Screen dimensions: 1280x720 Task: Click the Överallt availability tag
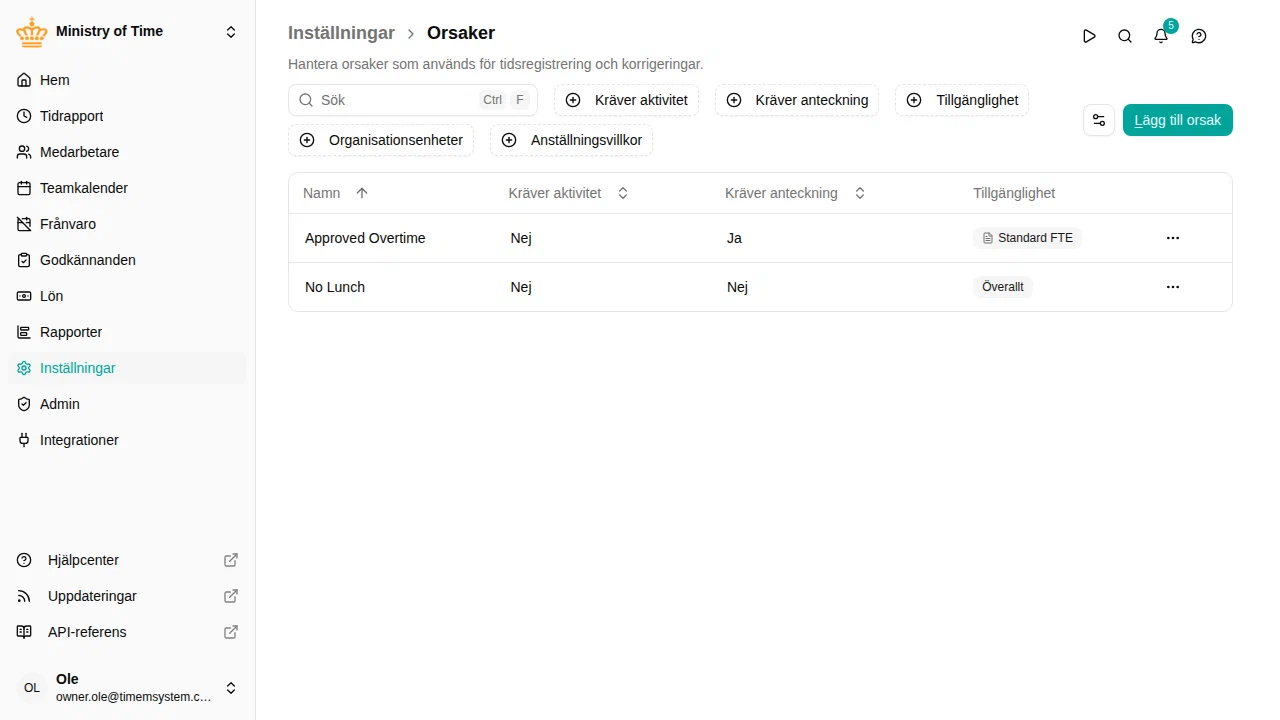(1003, 287)
